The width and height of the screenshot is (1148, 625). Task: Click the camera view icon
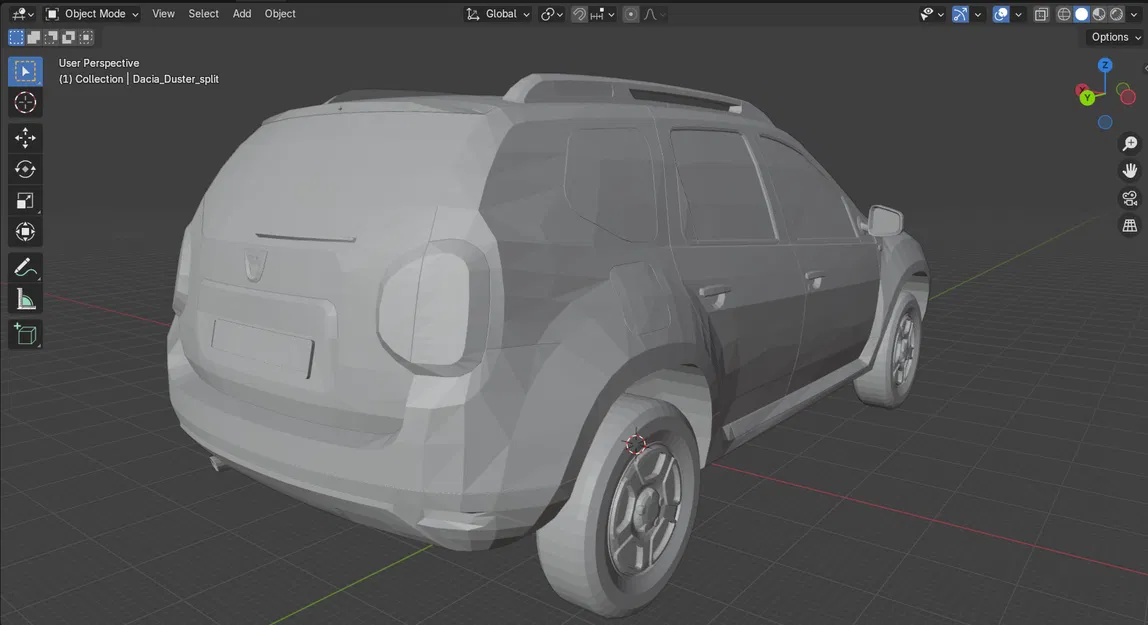point(1130,197)
